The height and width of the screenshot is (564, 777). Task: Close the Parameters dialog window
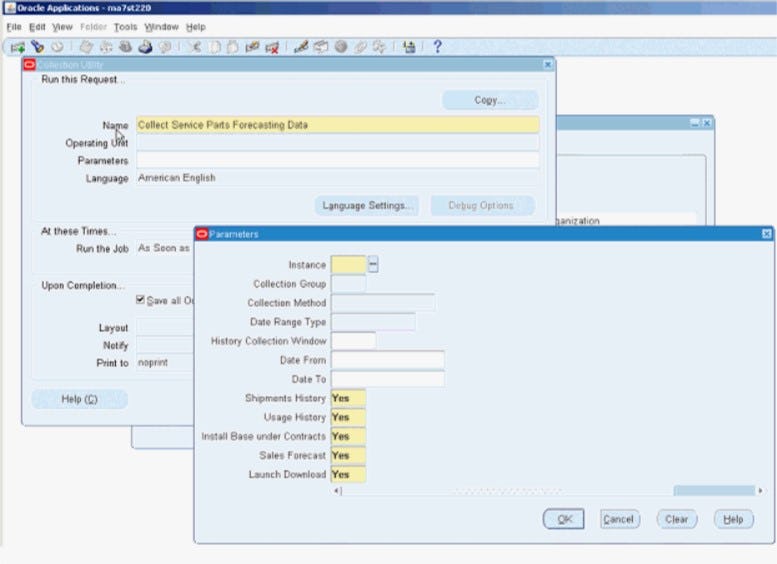[767, 234]
